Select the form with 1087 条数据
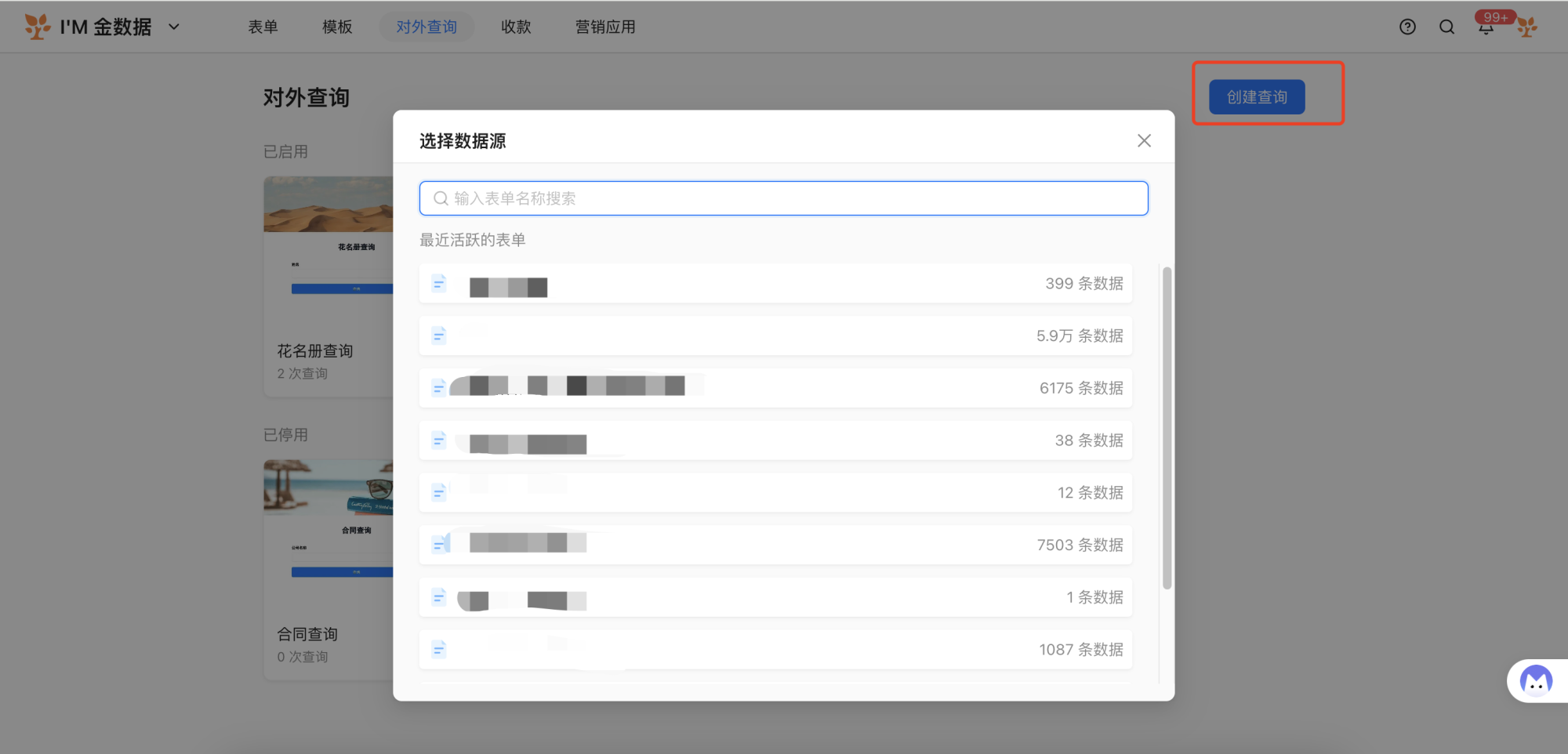Screen dimensions: 1568x754 pos(775,650)
